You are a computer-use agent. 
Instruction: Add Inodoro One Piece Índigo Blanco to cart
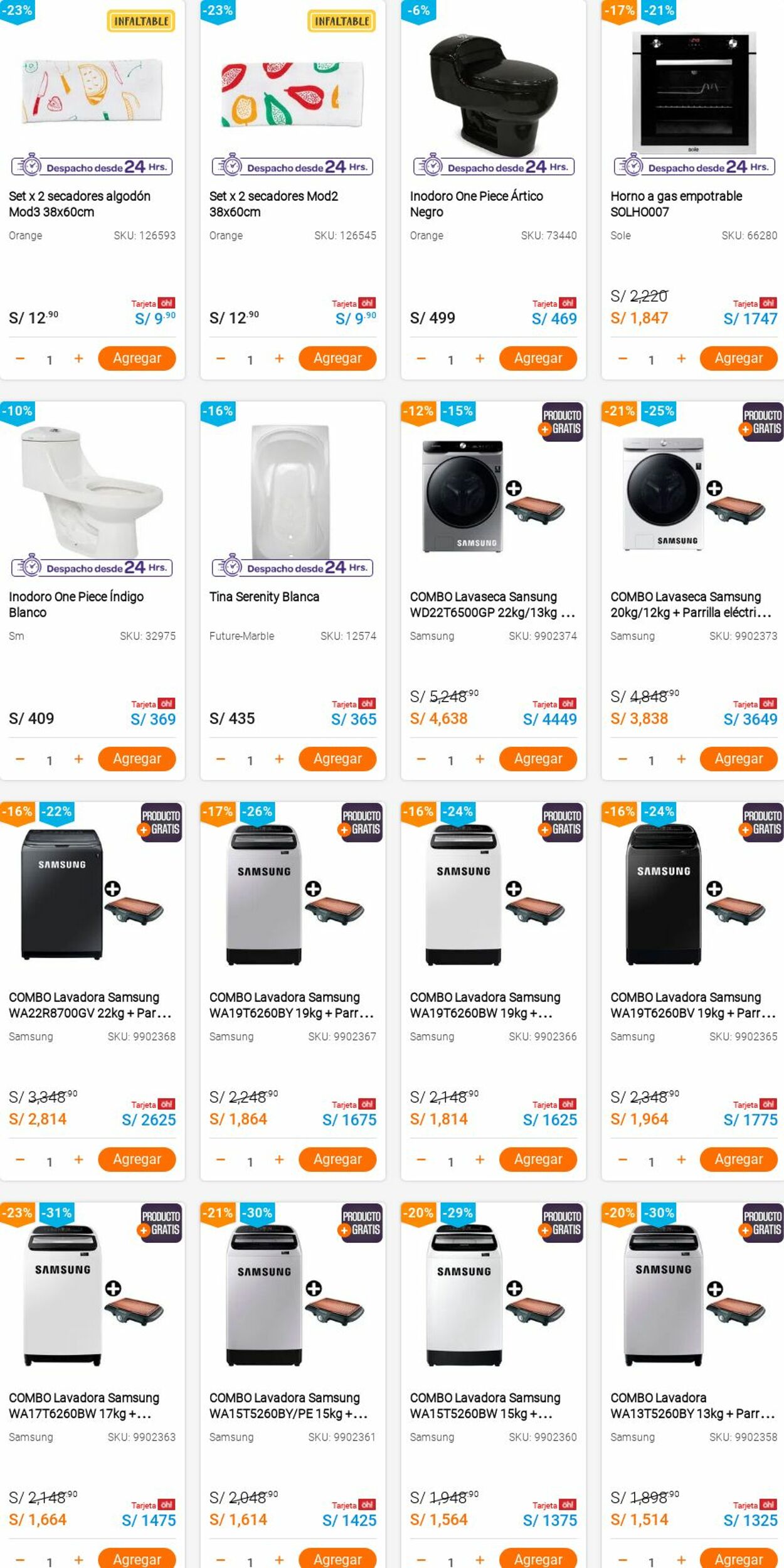pos(137,759)
